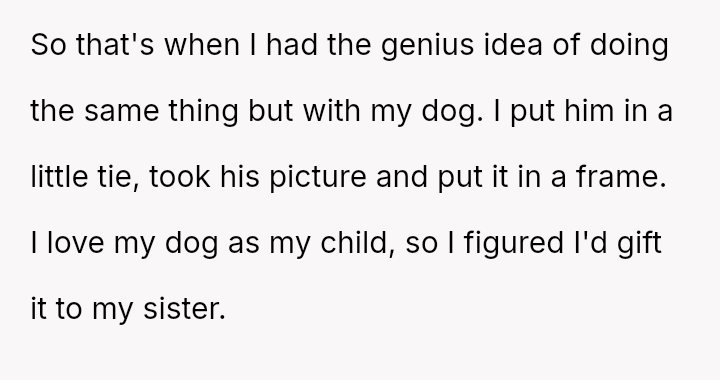Screen dimensions: 720x380
Task: Click the word "doing" ending the first line
Action: pos(629,46)
